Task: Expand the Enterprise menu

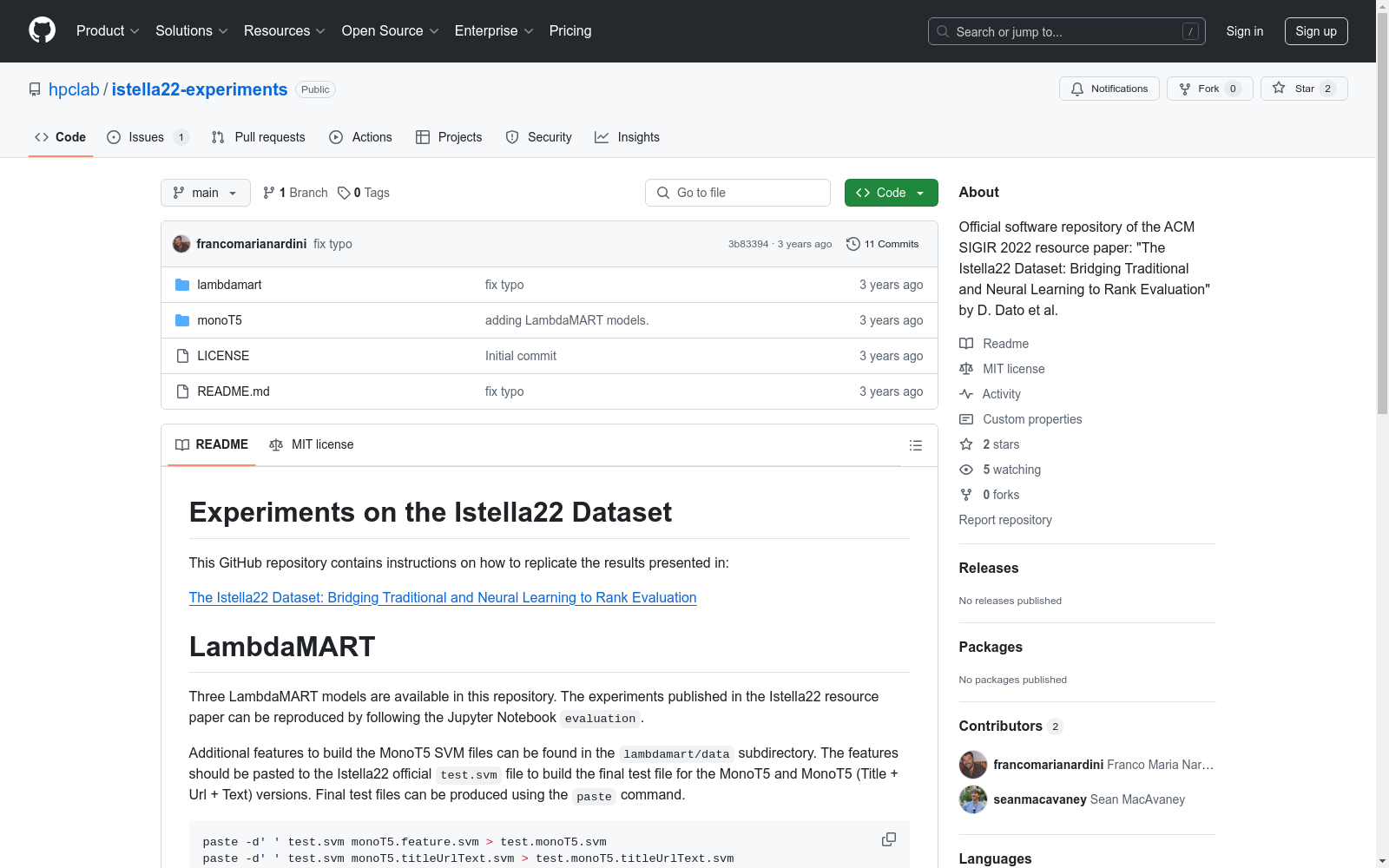Action: coord(494,31)
